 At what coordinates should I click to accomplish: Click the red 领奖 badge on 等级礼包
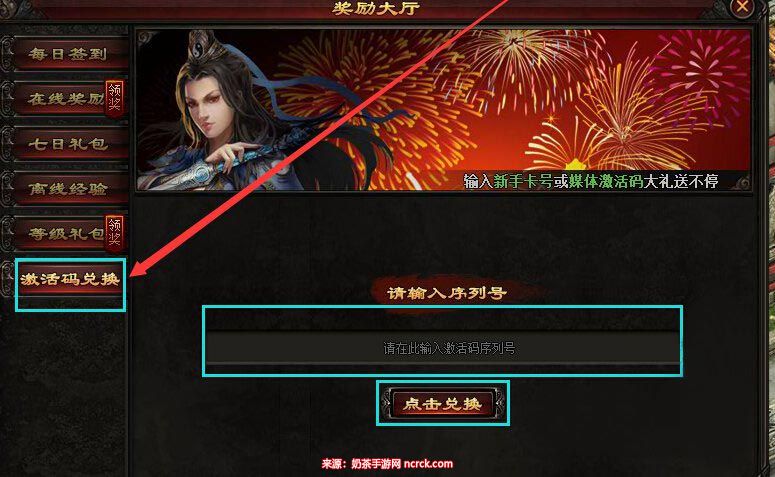click(115, 232)
